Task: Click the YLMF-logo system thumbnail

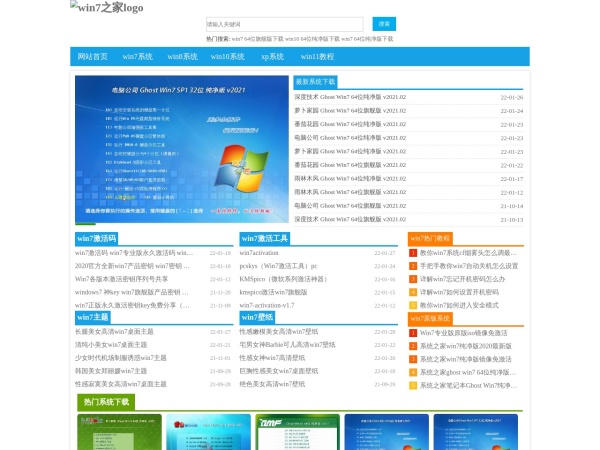Action: tap(297, 432)
